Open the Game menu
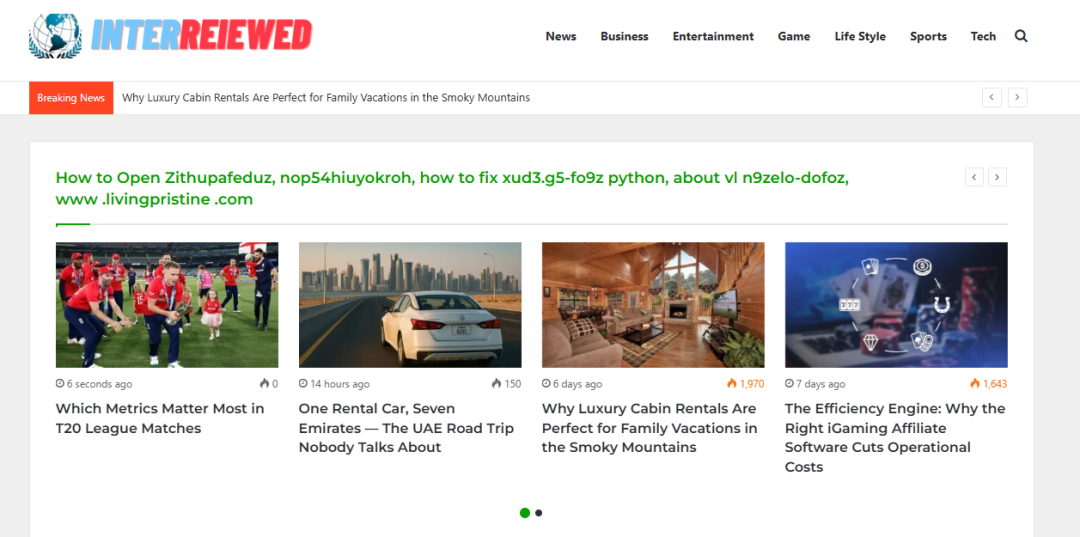The width and height of the screenshot is (1080, 537). (793, 36)
